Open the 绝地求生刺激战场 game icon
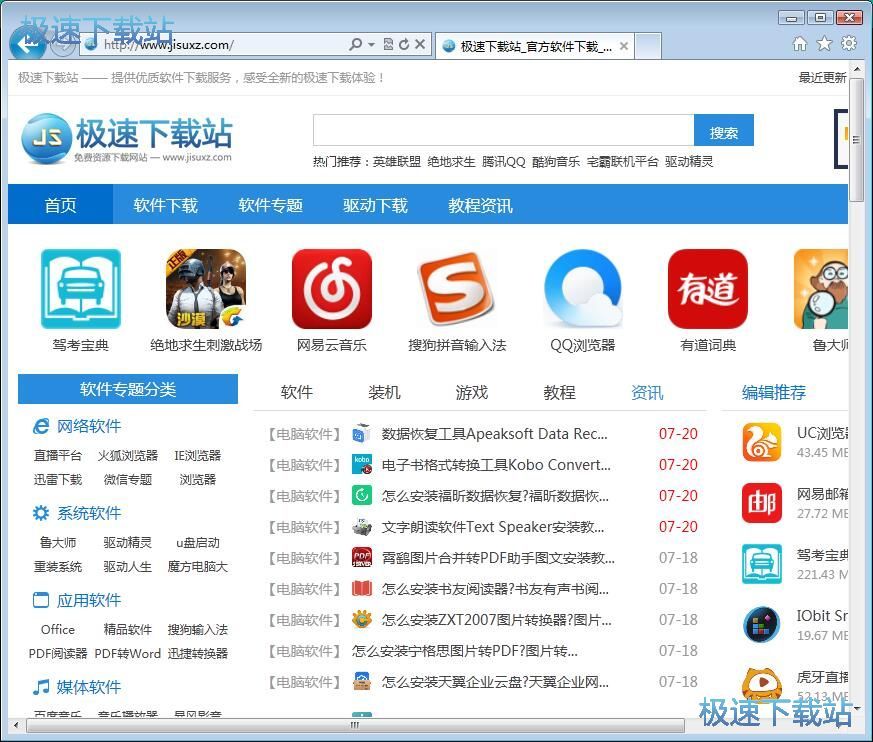Screen dimensions: 873x742 click(206, 288)
